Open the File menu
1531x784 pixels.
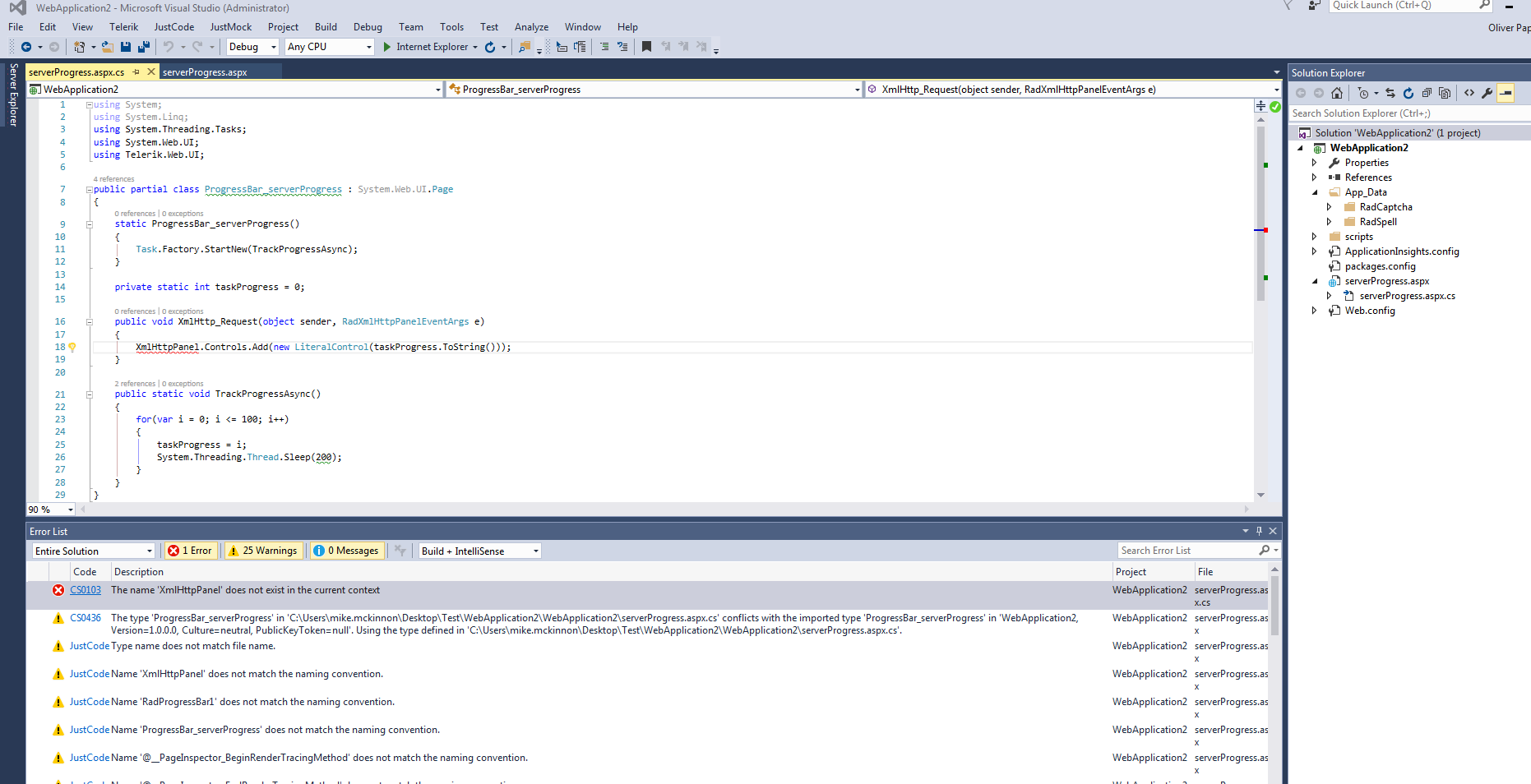point(16,27)
